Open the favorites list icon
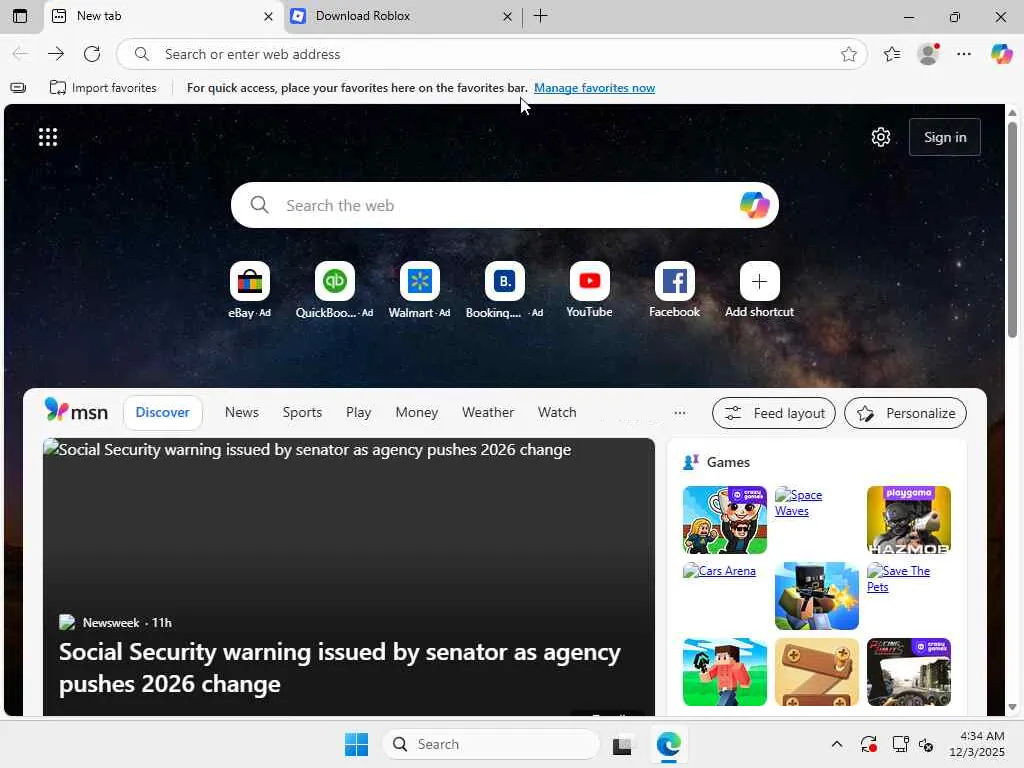The width and height of the screenshot is (1024, 768). [x=892, y=54]
